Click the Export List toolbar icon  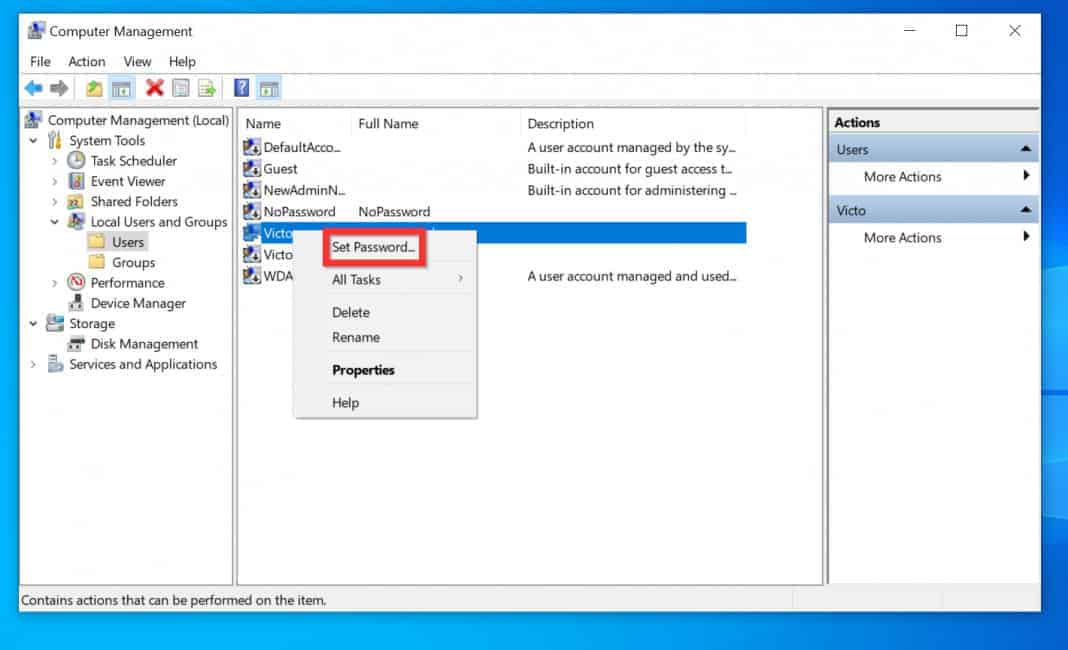point(208,88)
